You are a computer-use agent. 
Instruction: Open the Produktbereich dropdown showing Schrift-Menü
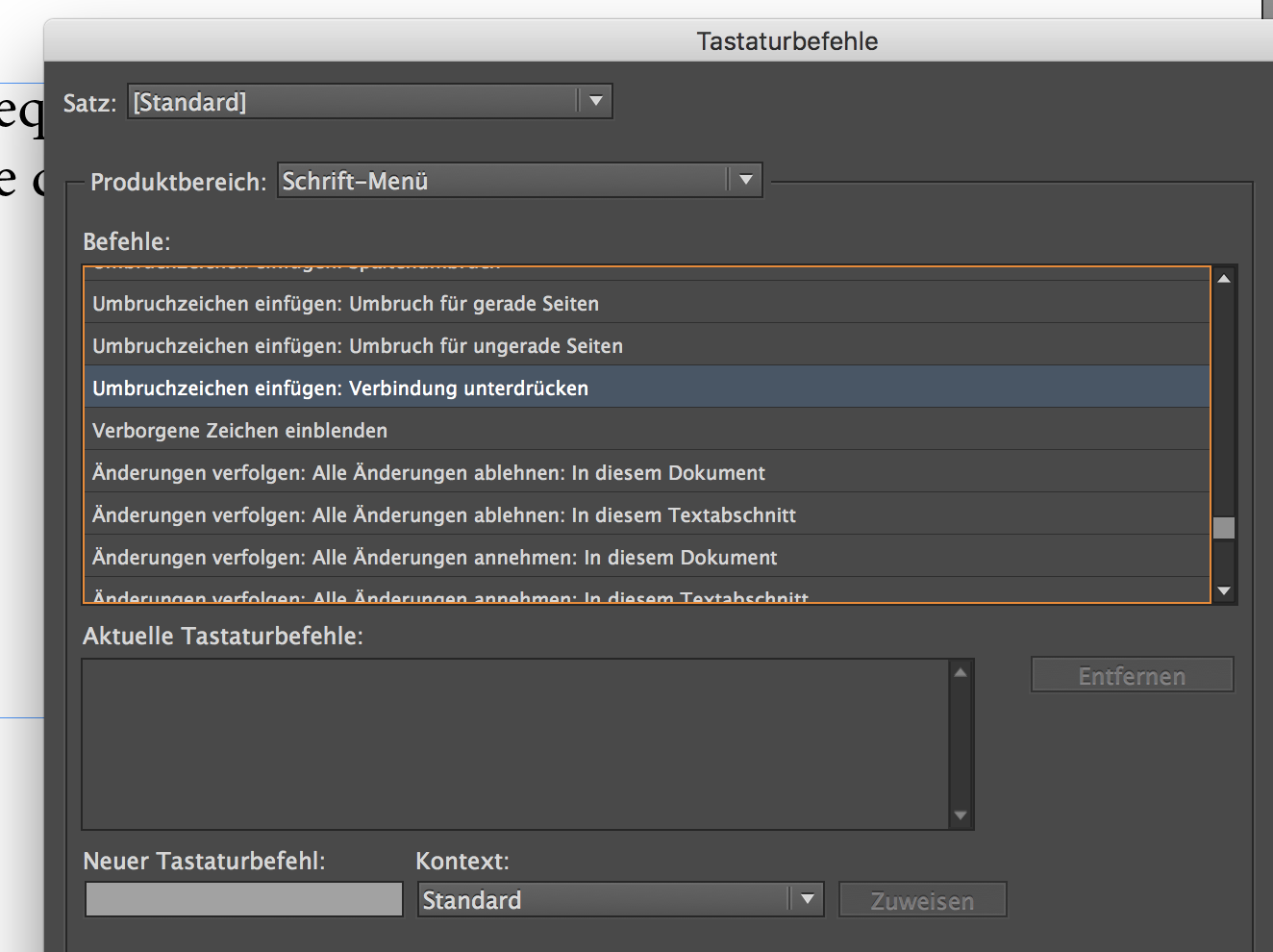point(520,180)
